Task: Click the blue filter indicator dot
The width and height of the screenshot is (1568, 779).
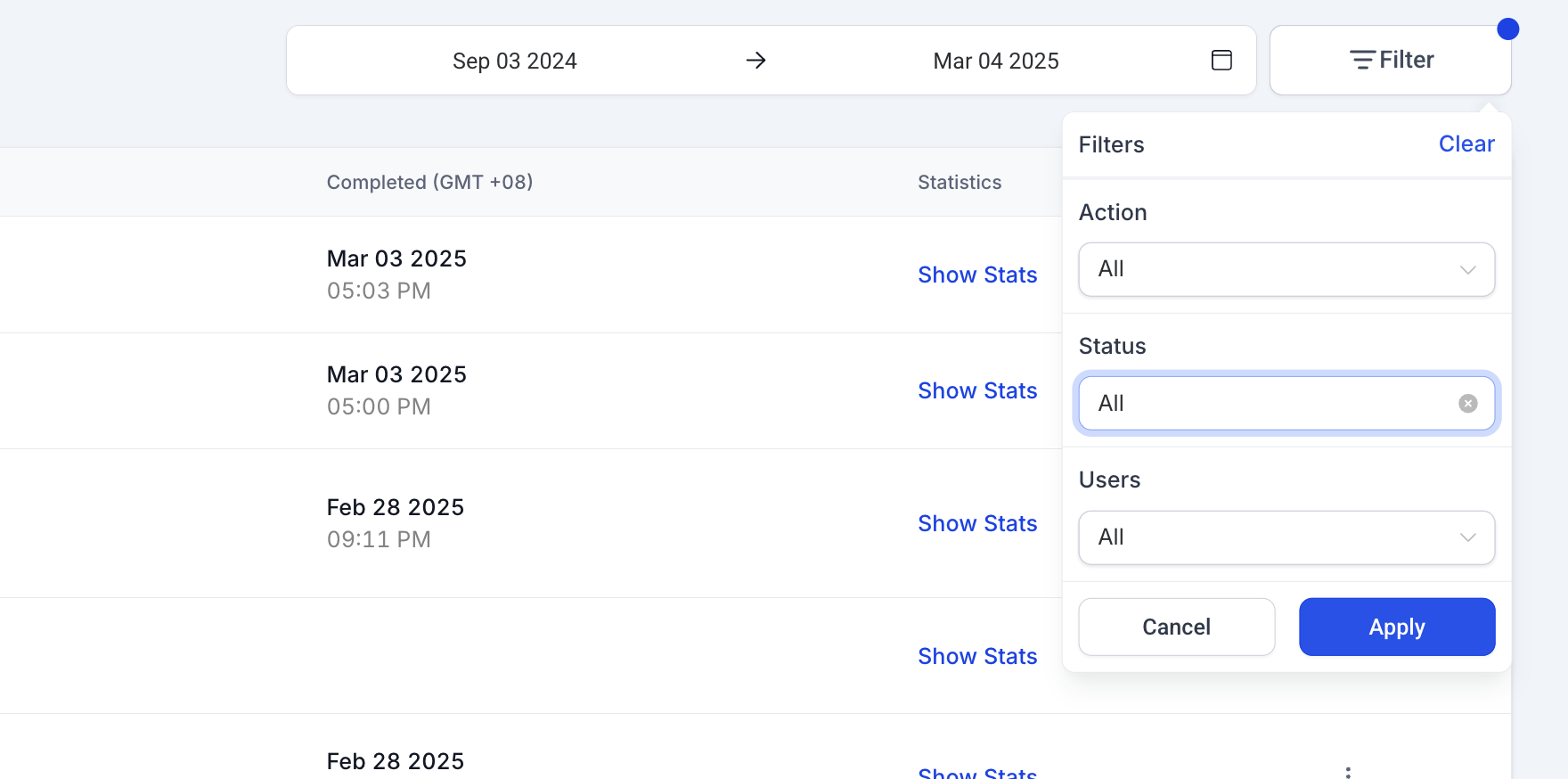Action: click(x=1507, y=29)
